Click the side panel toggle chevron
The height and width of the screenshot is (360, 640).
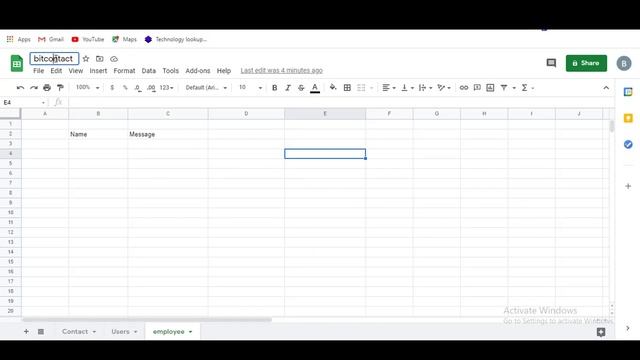click(628, 328)
